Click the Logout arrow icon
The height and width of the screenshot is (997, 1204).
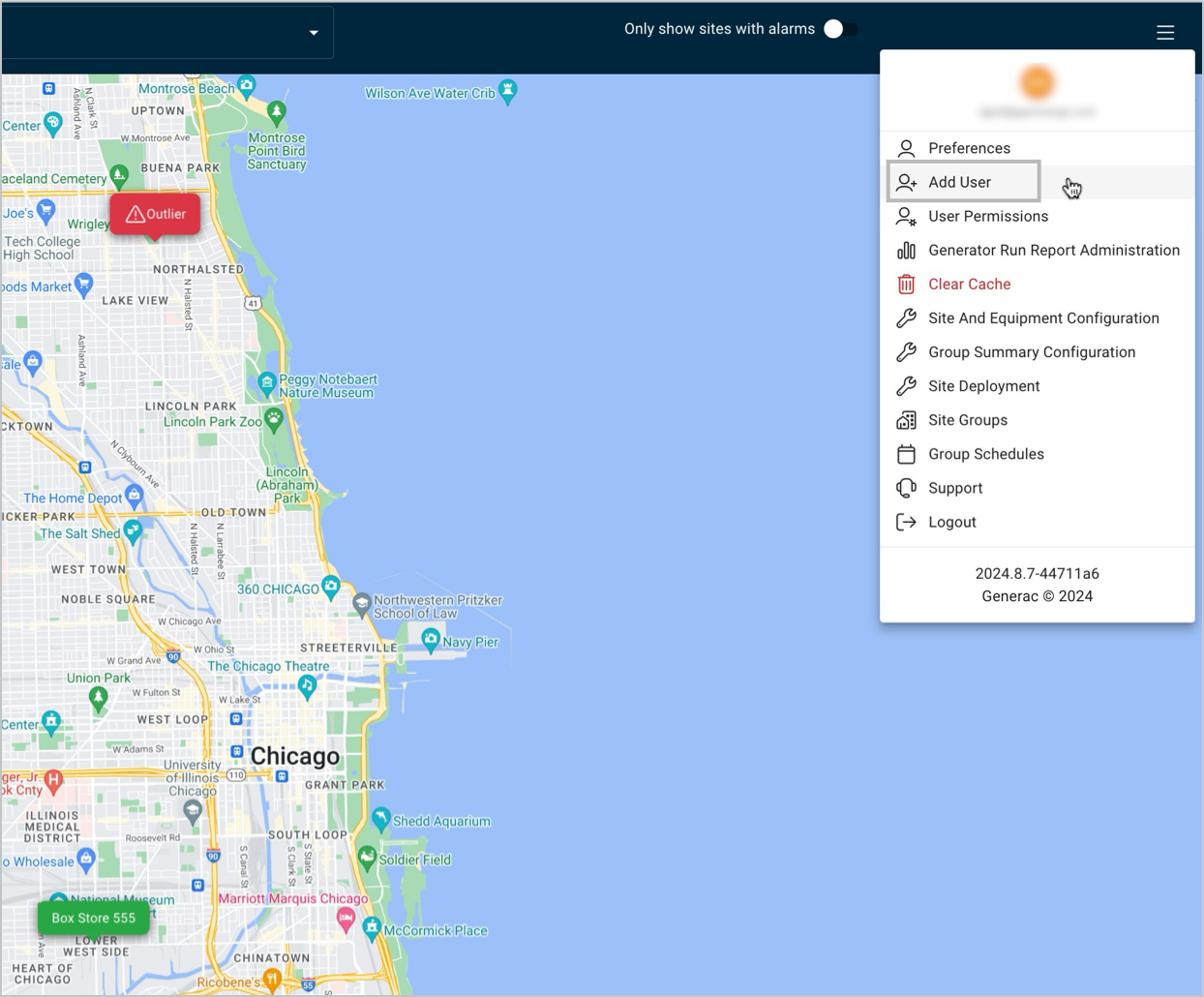906,523
